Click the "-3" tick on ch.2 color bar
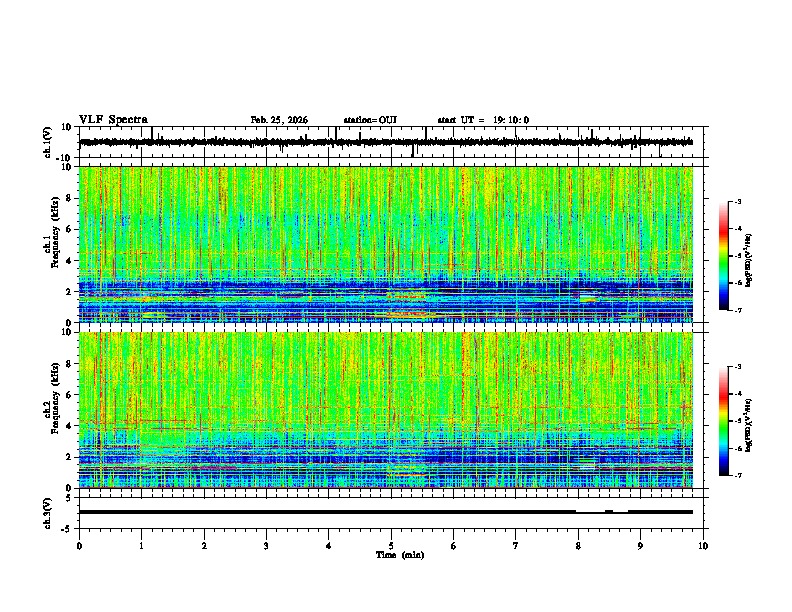 pyautogui.click(x=738, y=367)
